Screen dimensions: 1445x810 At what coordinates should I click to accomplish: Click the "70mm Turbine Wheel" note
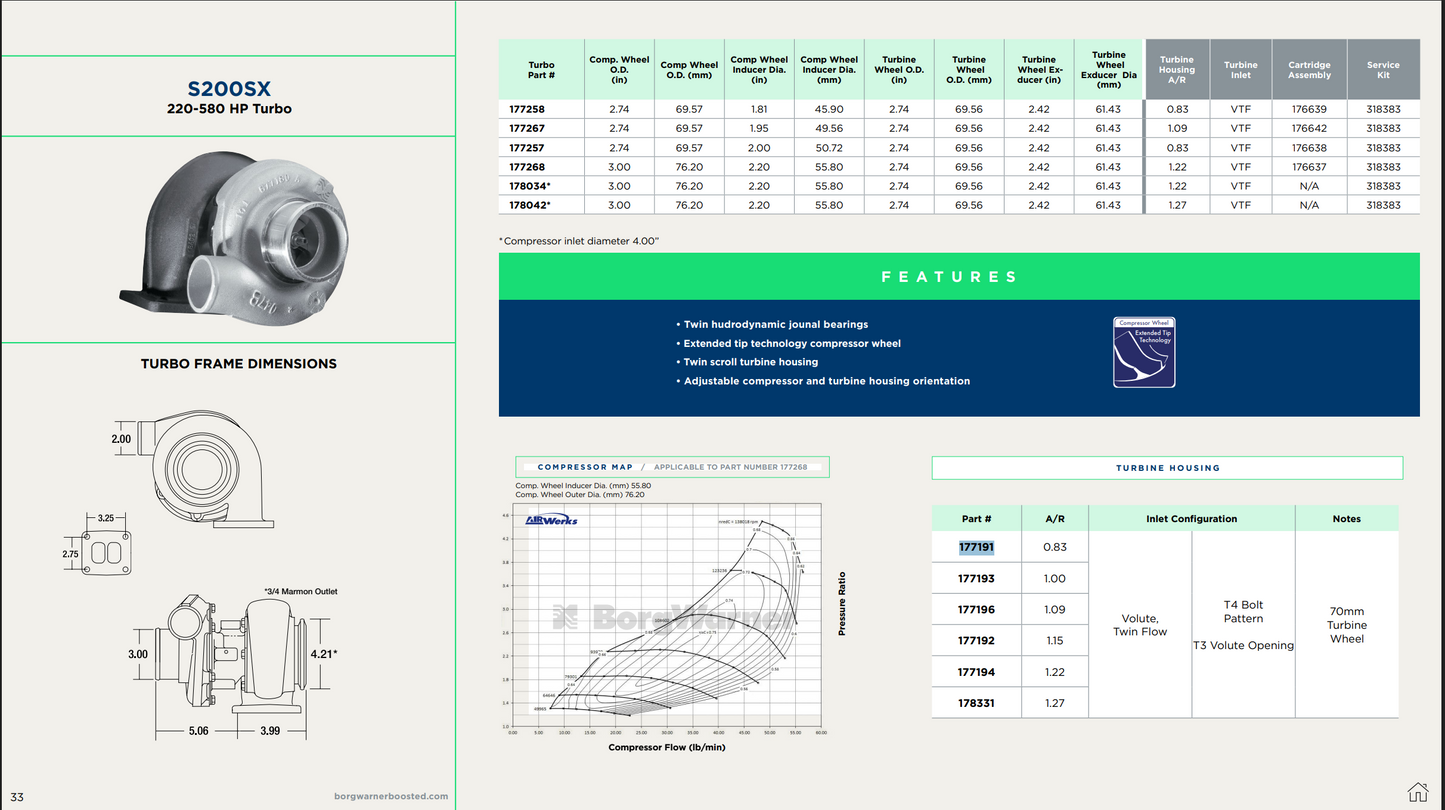1346,625
